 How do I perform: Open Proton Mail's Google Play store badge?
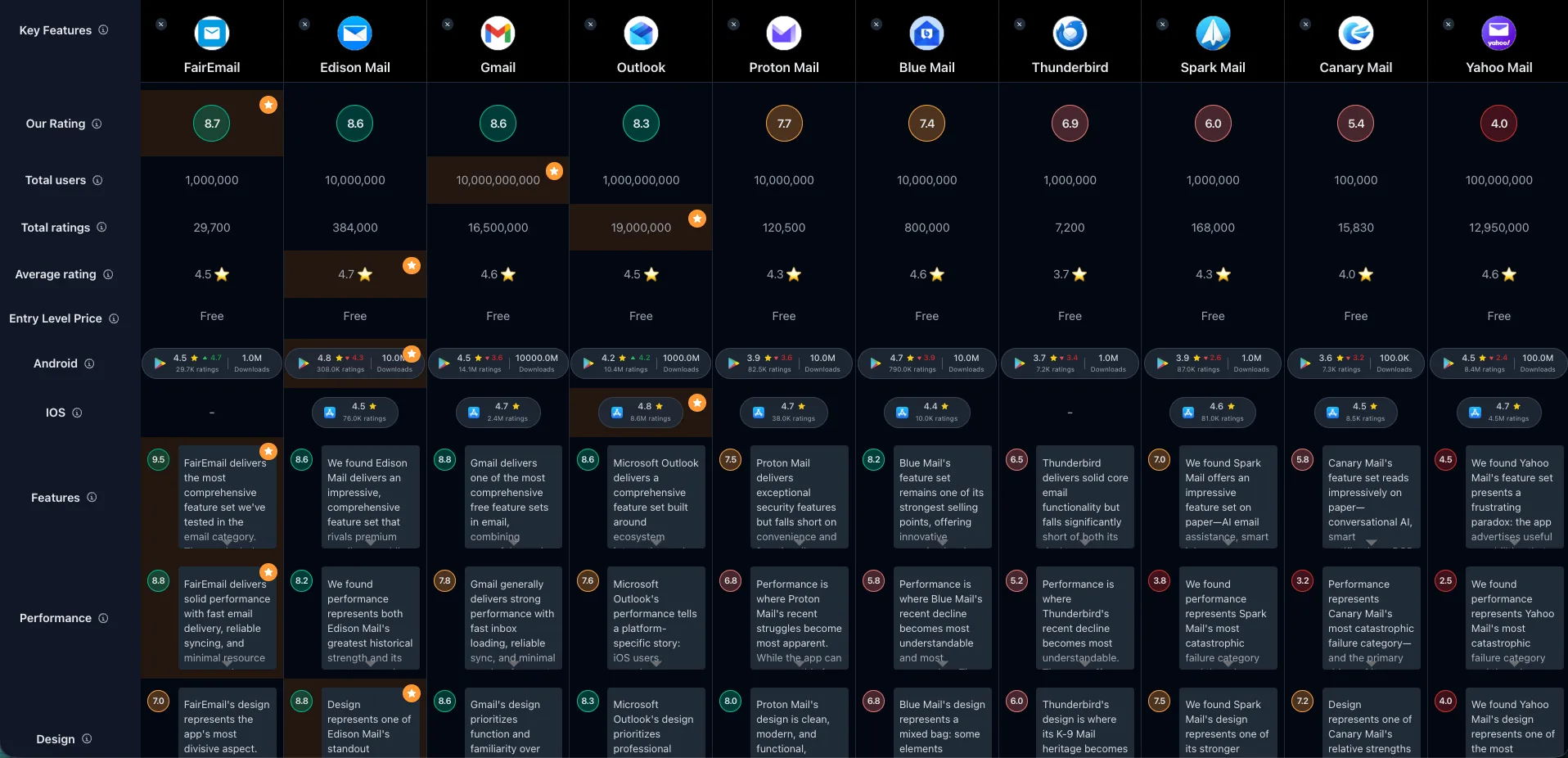[784, 363]
